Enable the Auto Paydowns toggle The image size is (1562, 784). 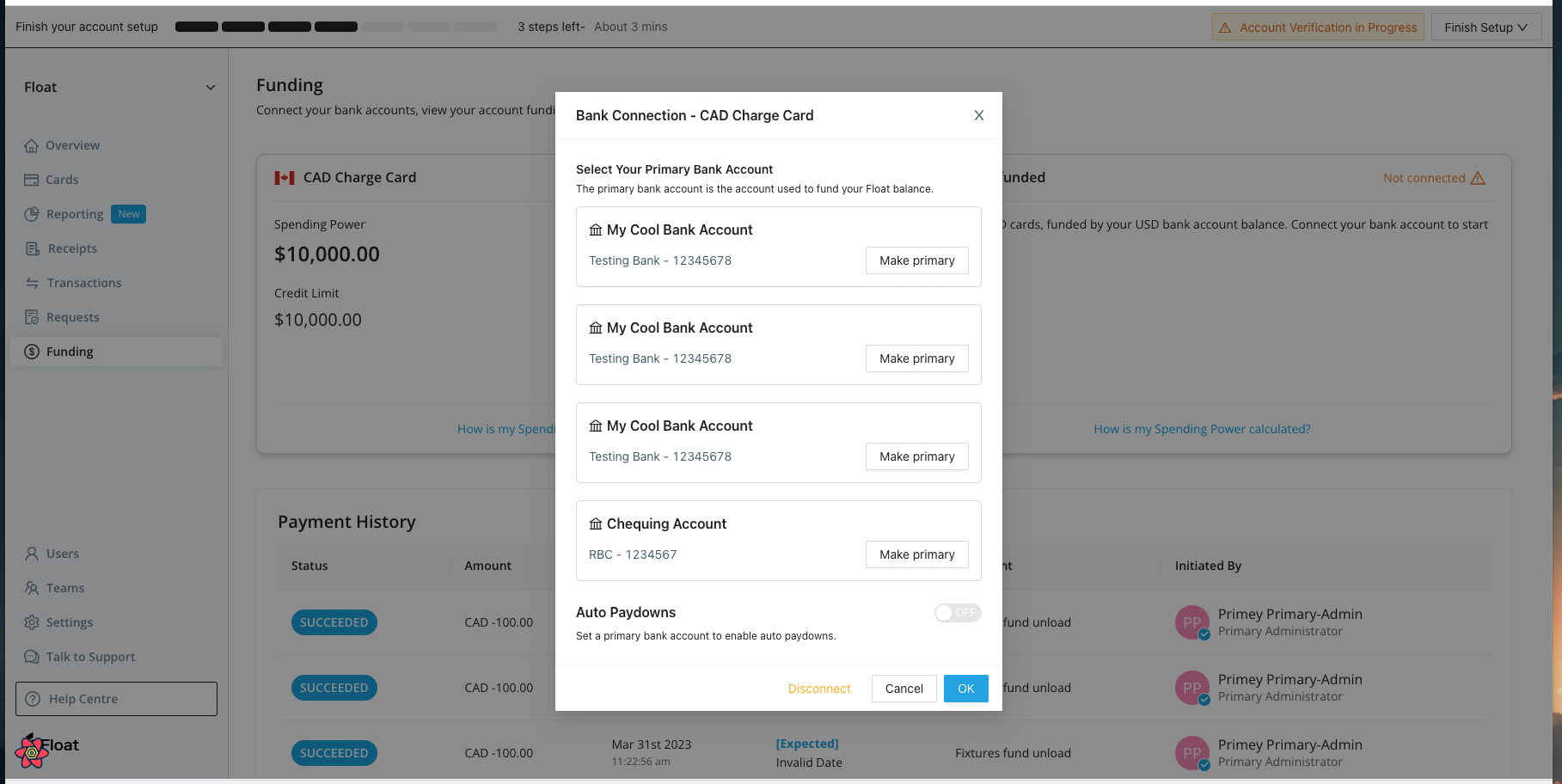tap(957, 613)
